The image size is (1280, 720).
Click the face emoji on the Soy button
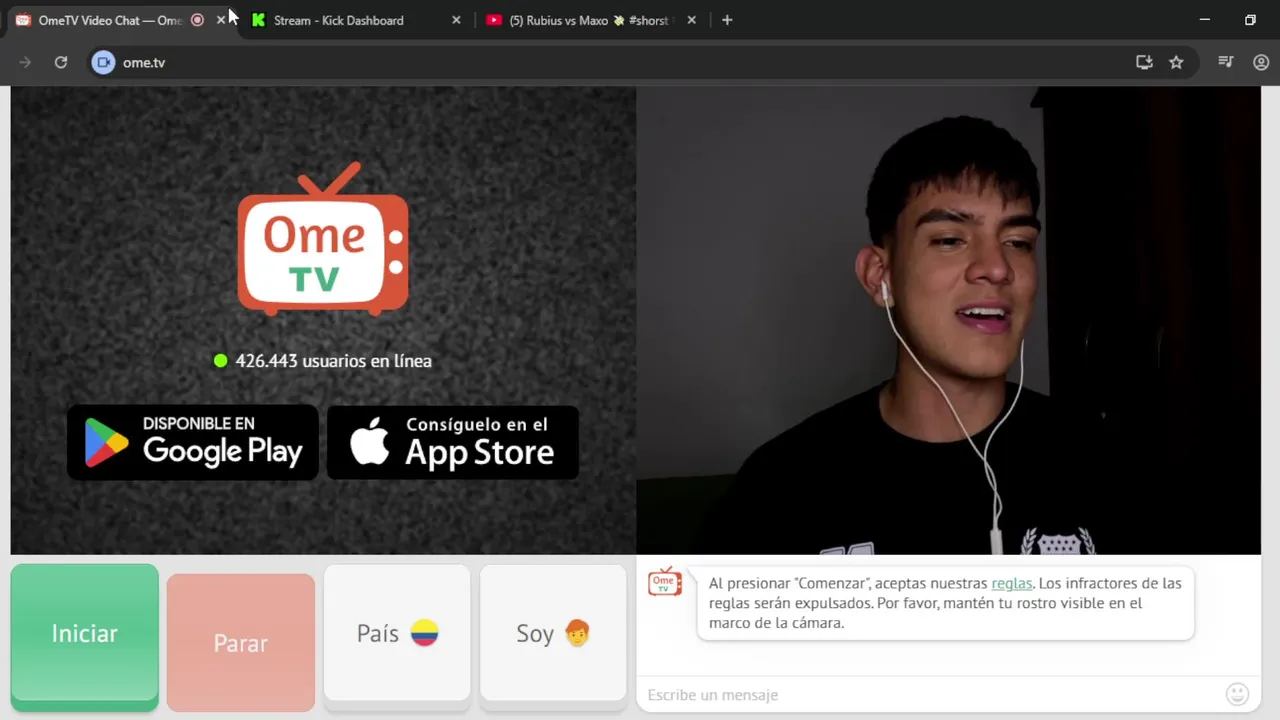click(577, 633)
